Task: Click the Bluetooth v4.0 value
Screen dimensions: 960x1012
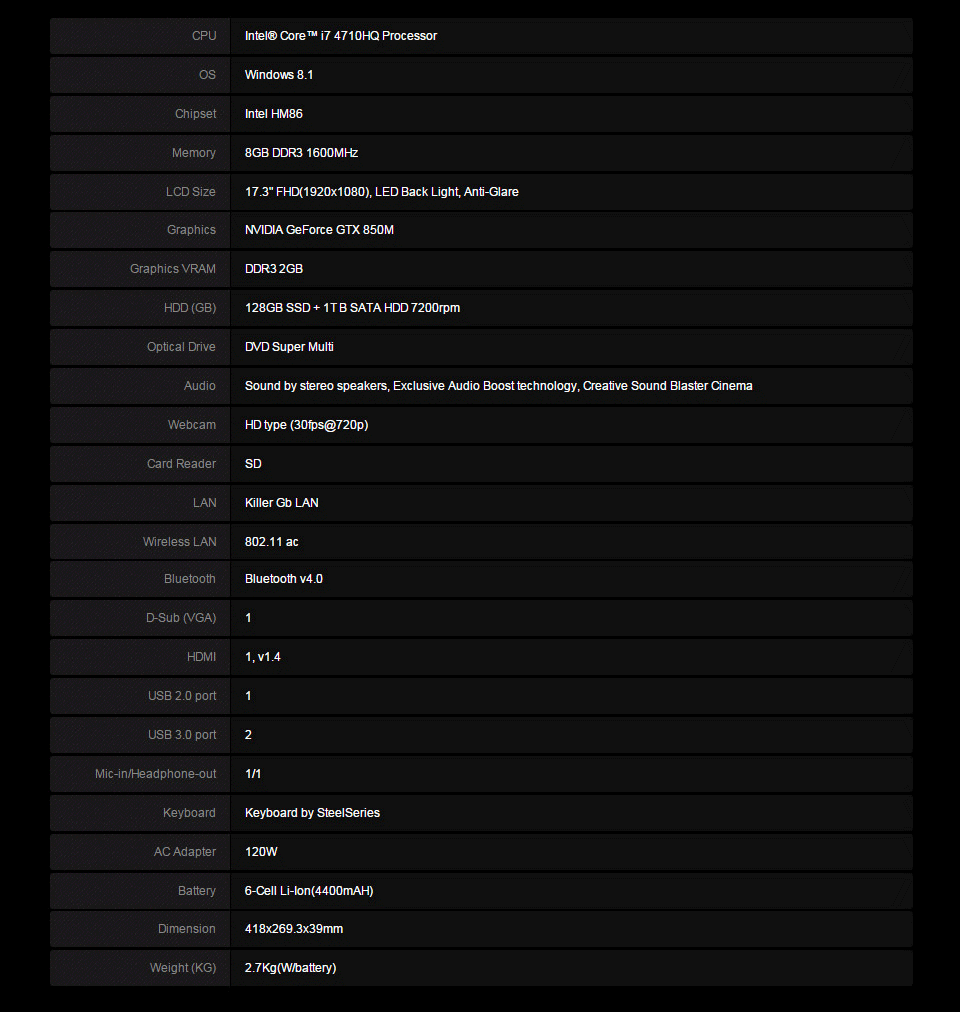Action: (x=283, y=579)
